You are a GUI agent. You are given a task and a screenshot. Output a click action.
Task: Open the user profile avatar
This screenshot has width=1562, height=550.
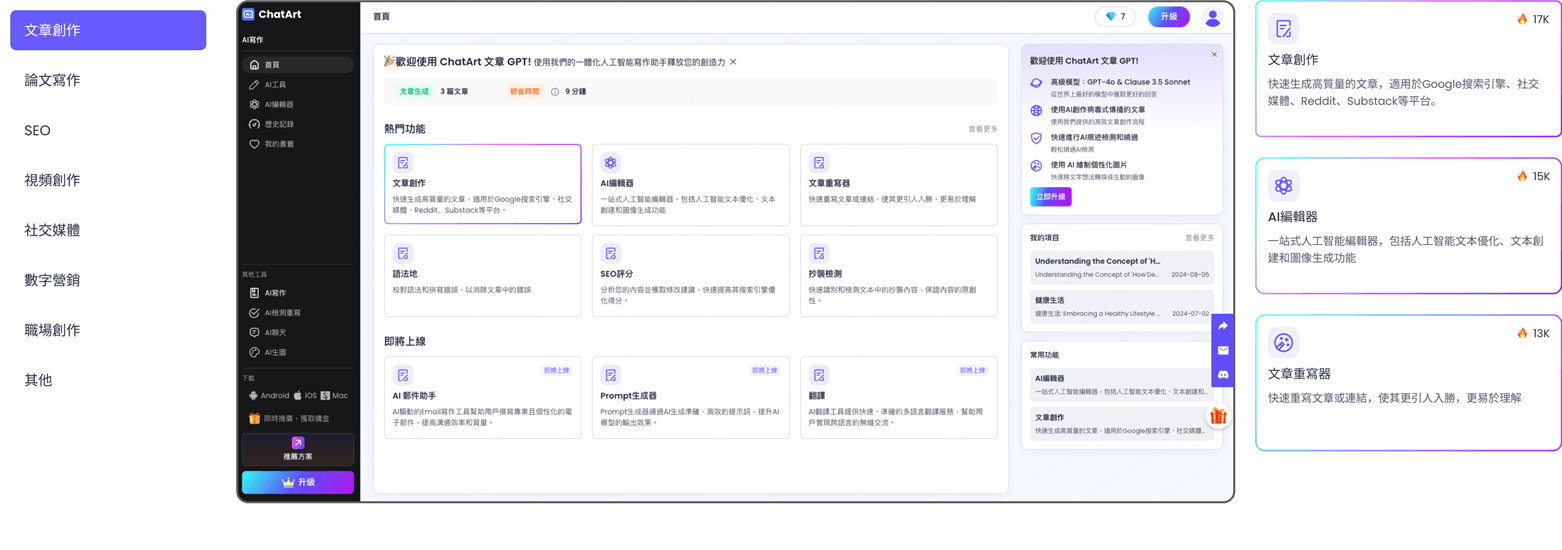[x=1212, y=17]
